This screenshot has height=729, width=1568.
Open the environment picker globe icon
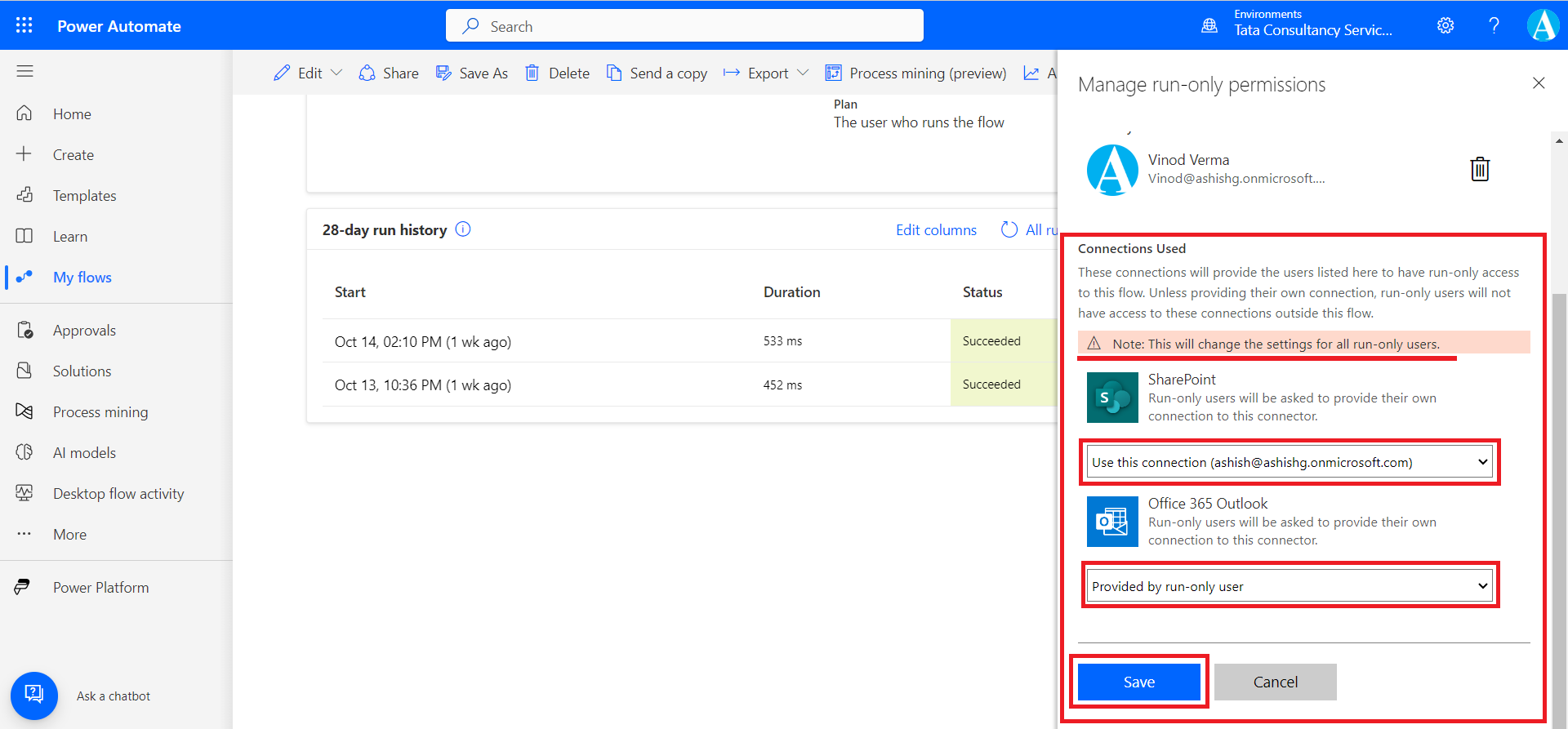pos(1209,25)
